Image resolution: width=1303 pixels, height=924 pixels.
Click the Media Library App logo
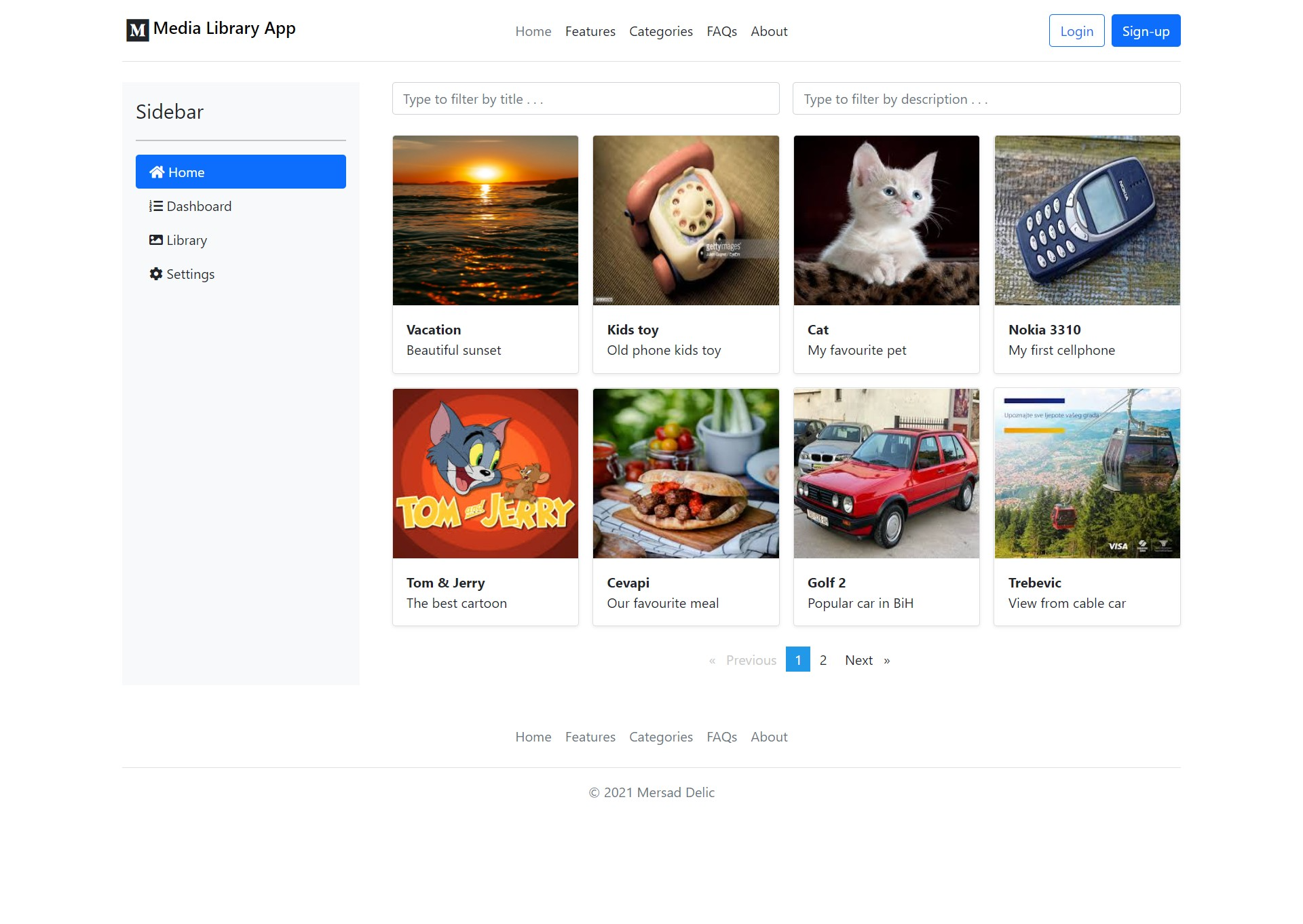click(x=210, y=28)
